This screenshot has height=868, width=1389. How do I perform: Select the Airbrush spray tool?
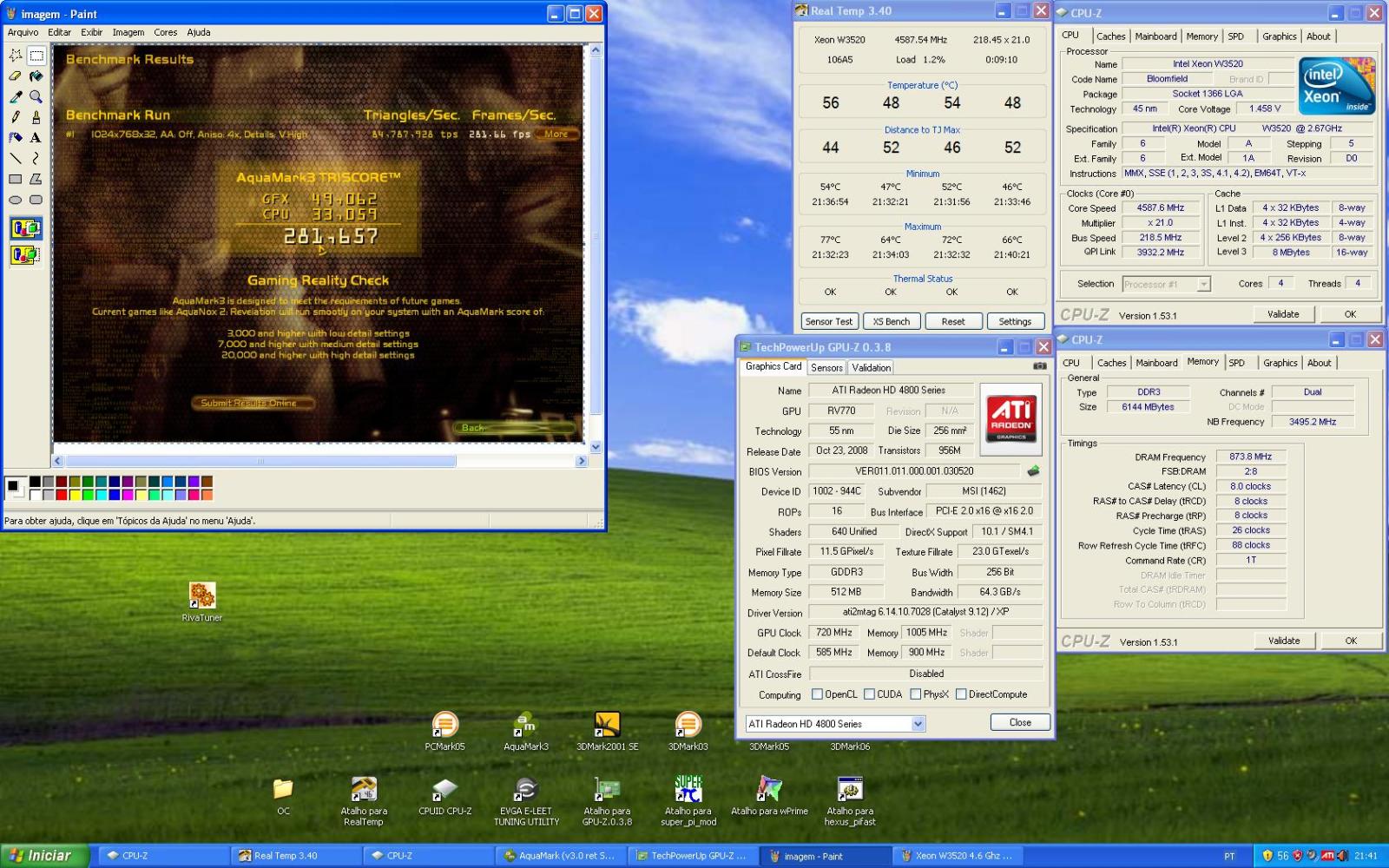pos(16,137)
